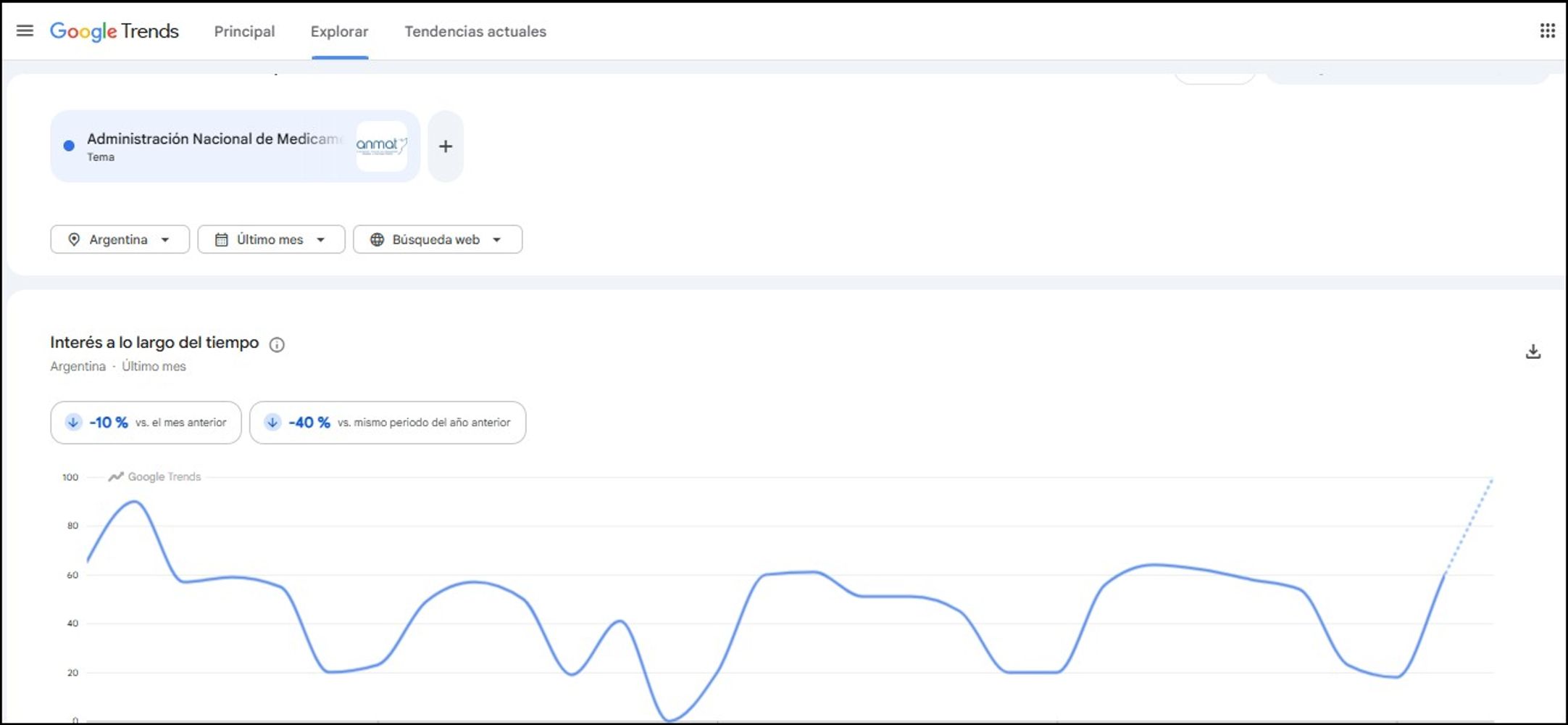This screenshot has height=725, width=1568.
Task: Go to the Principal tab
Action: coord(244,31)
